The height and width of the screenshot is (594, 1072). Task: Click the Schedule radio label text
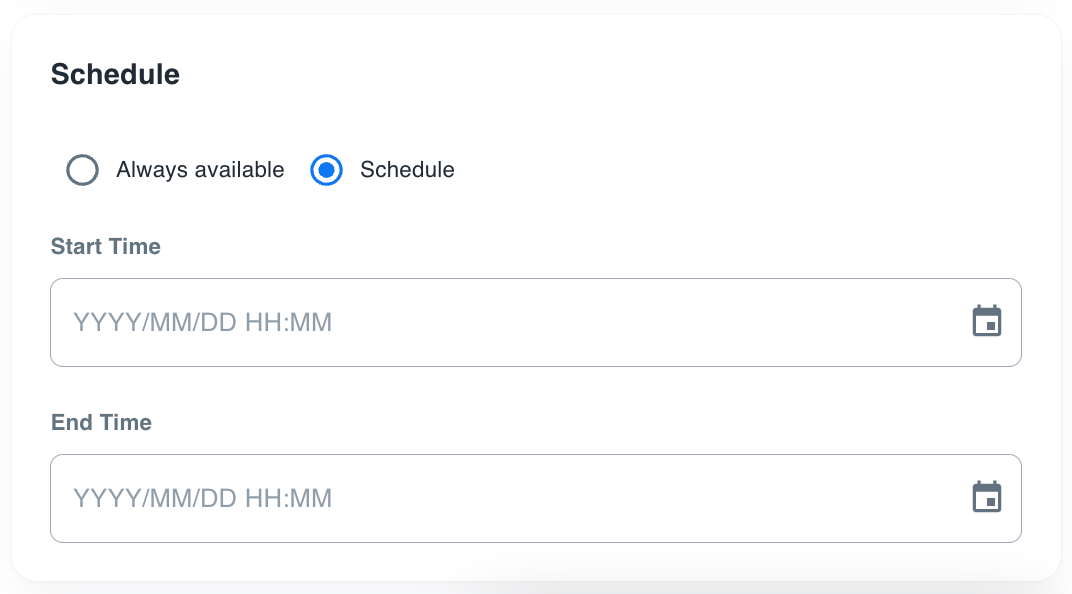tap(407, 170)
